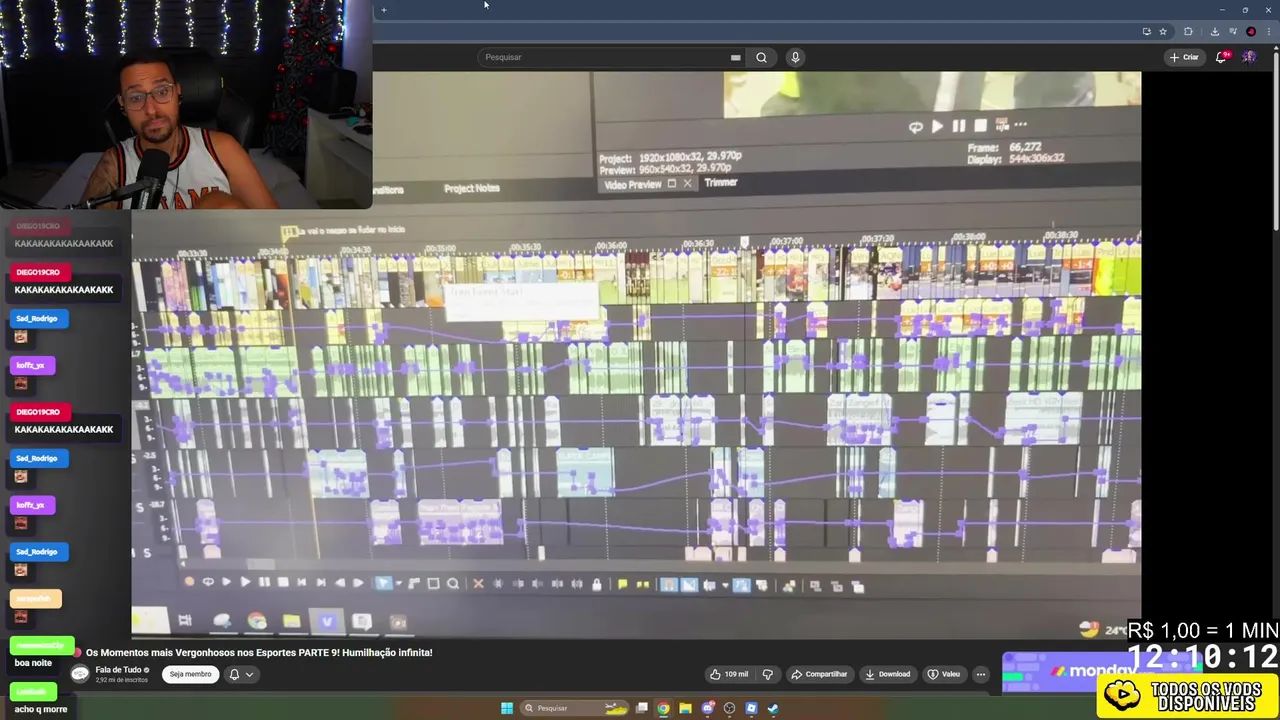Dislike the video
This screenshot has width=1280, height=720.
[x=768, y=674]
